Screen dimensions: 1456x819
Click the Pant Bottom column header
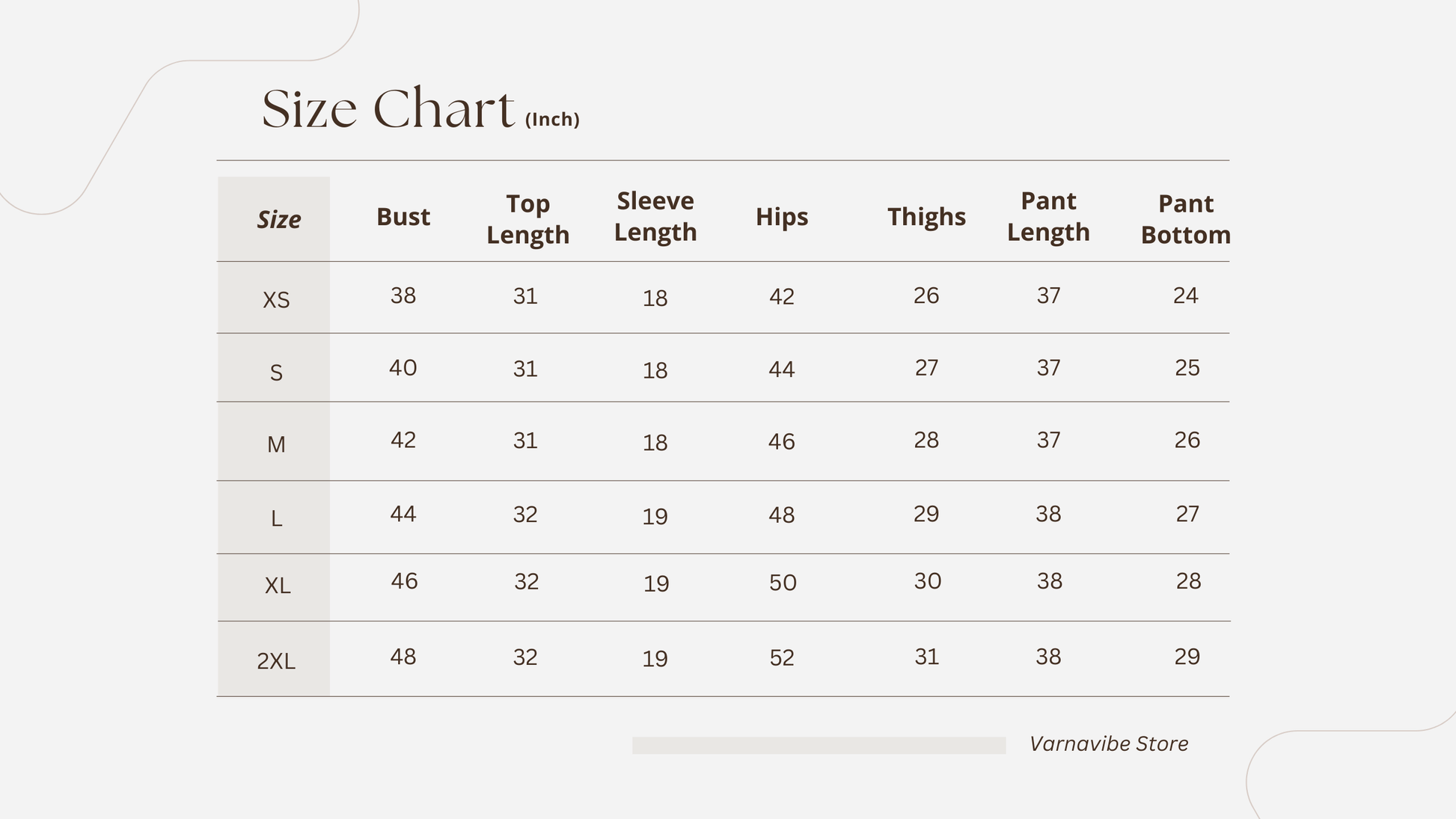pyautogui.click(x=1185, y=219)
